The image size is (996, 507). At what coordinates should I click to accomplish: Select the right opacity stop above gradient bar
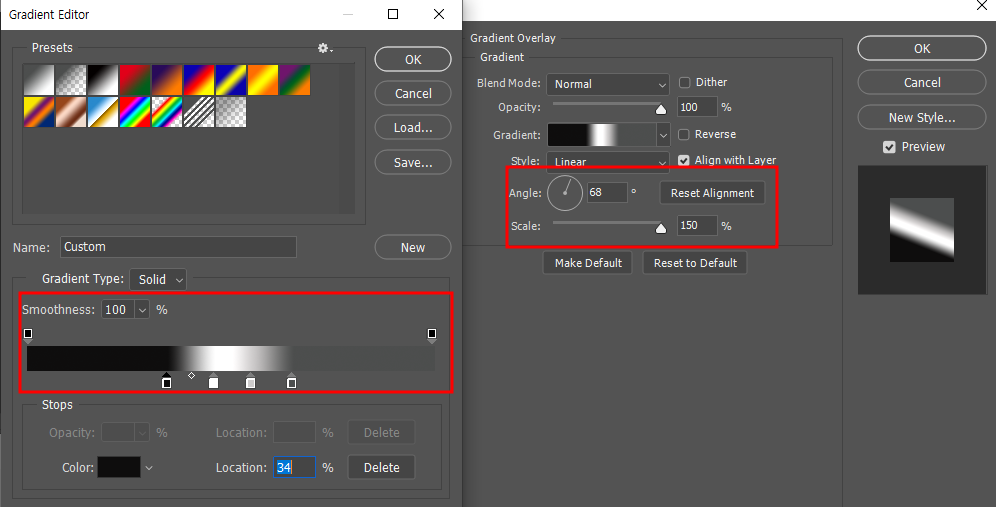[x=432, y=335]
